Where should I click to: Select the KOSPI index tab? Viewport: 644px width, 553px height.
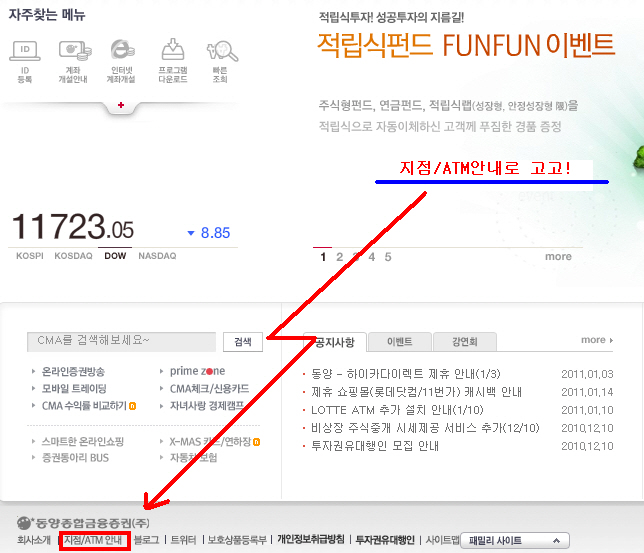tap(30, 256)
